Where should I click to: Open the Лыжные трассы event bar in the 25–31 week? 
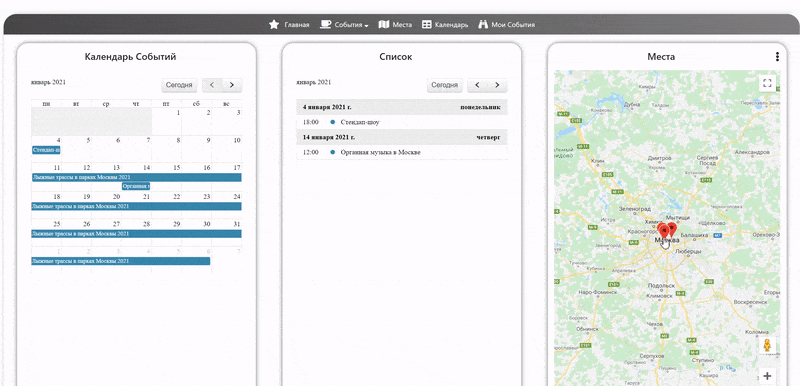coord(136,234)
